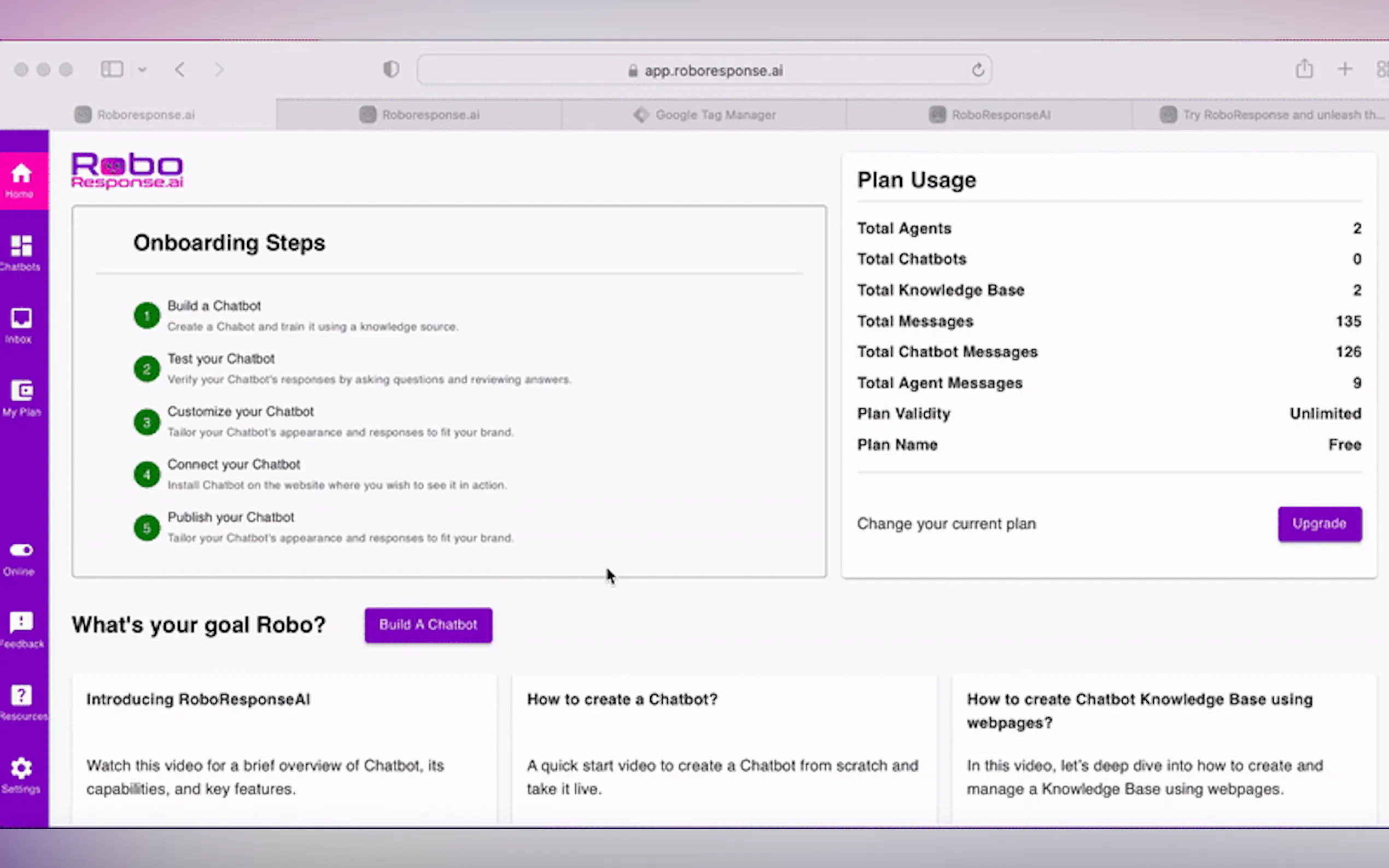The height and width of the screenshot is (868, 1389).
Task: Open the Chatbots section
Action: (x=21, y=253)
